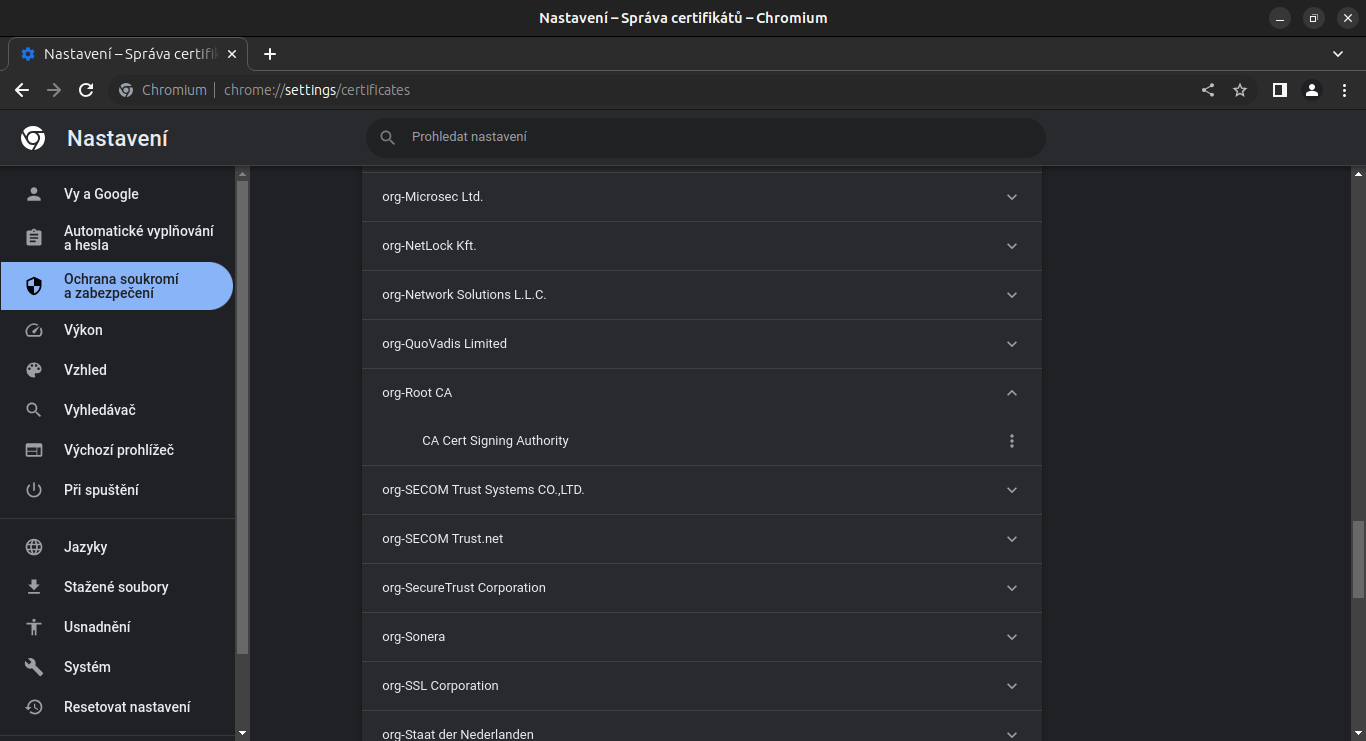Expand the org-Microsec Ltd. entry
The image size is (1366, 741).
pos(1012,197)
